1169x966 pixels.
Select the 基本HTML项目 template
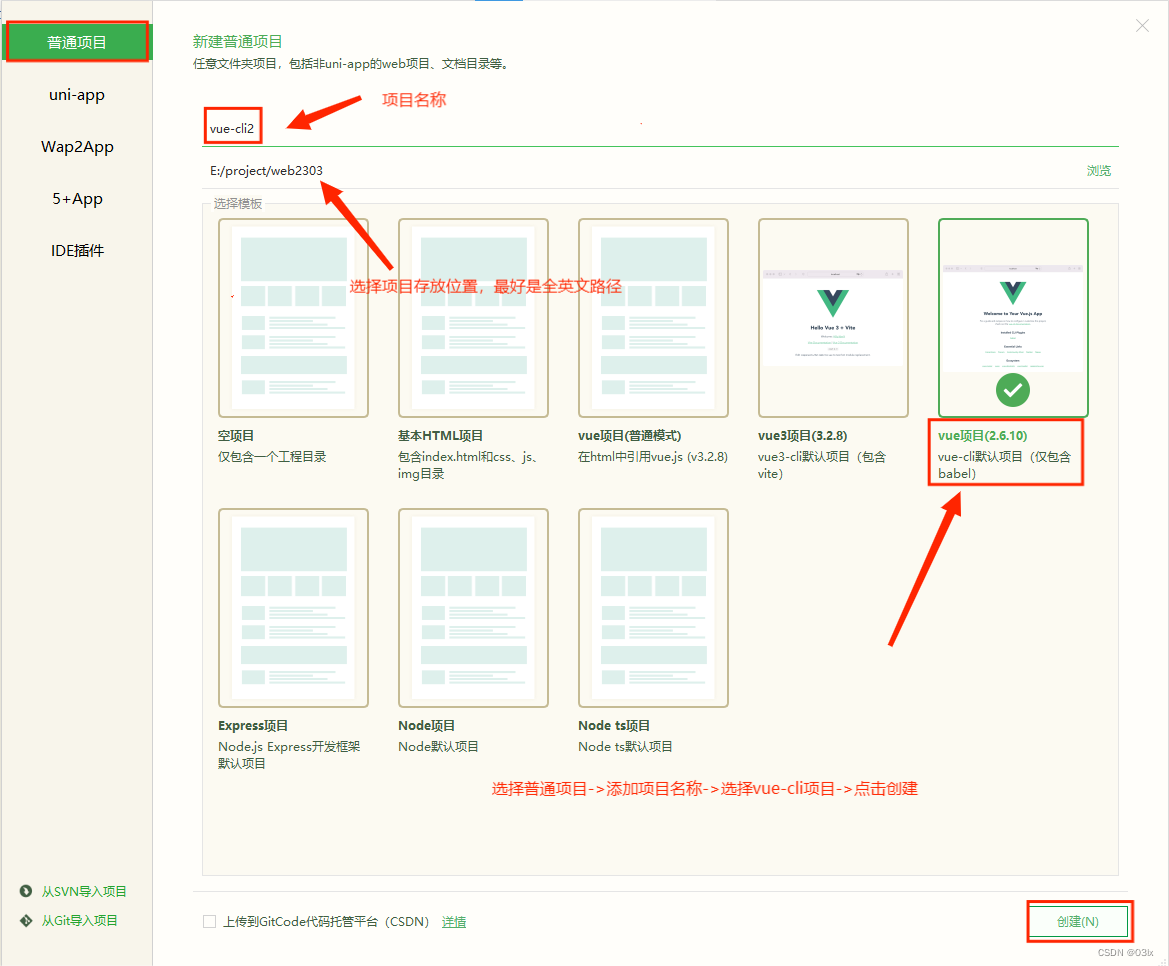click(473, 317)
